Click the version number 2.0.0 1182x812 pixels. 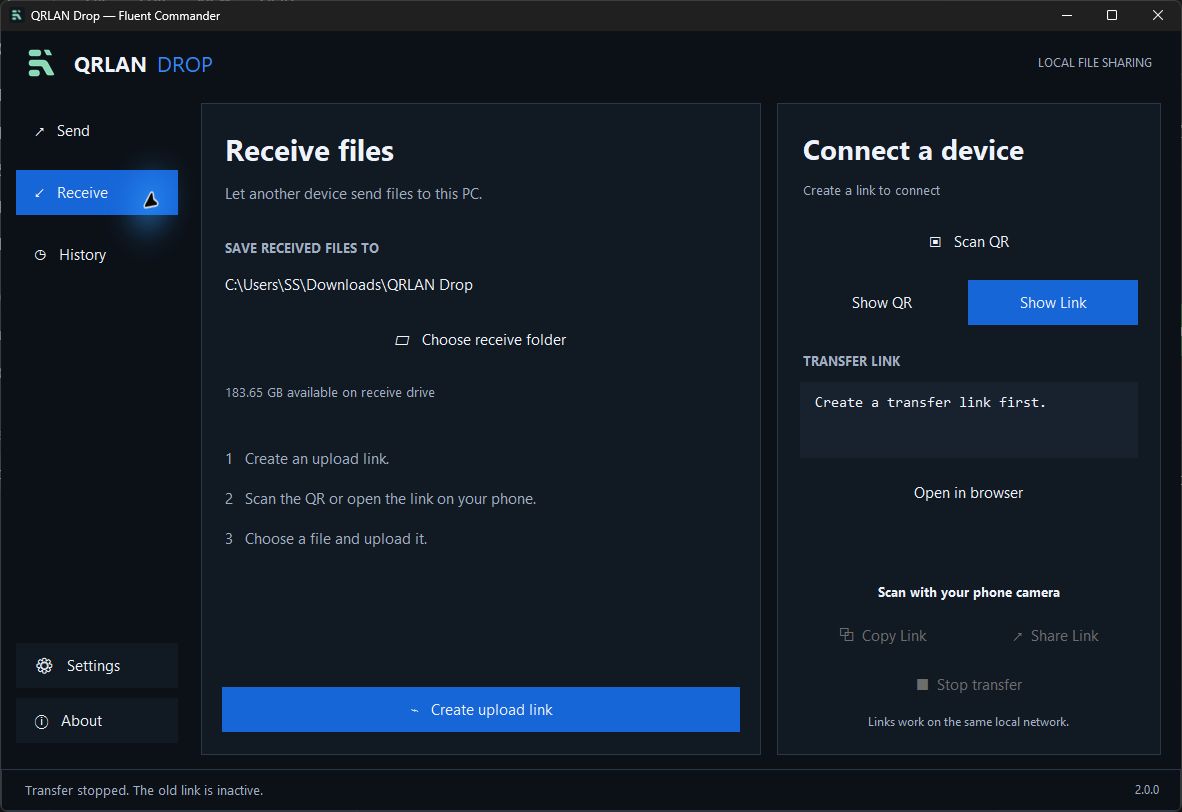[1147, 789]
